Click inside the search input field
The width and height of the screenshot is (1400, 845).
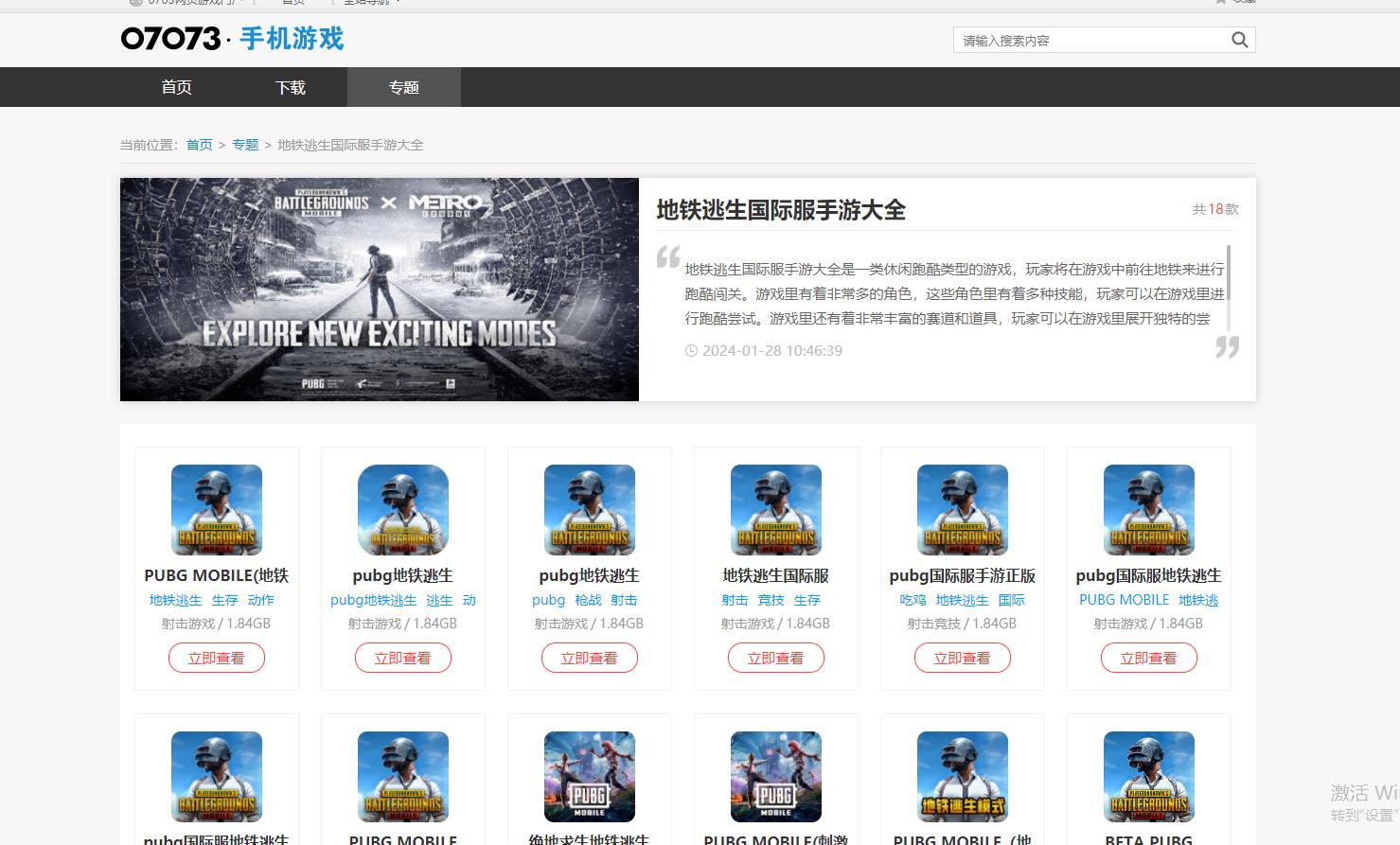[x=1089, y=40]
